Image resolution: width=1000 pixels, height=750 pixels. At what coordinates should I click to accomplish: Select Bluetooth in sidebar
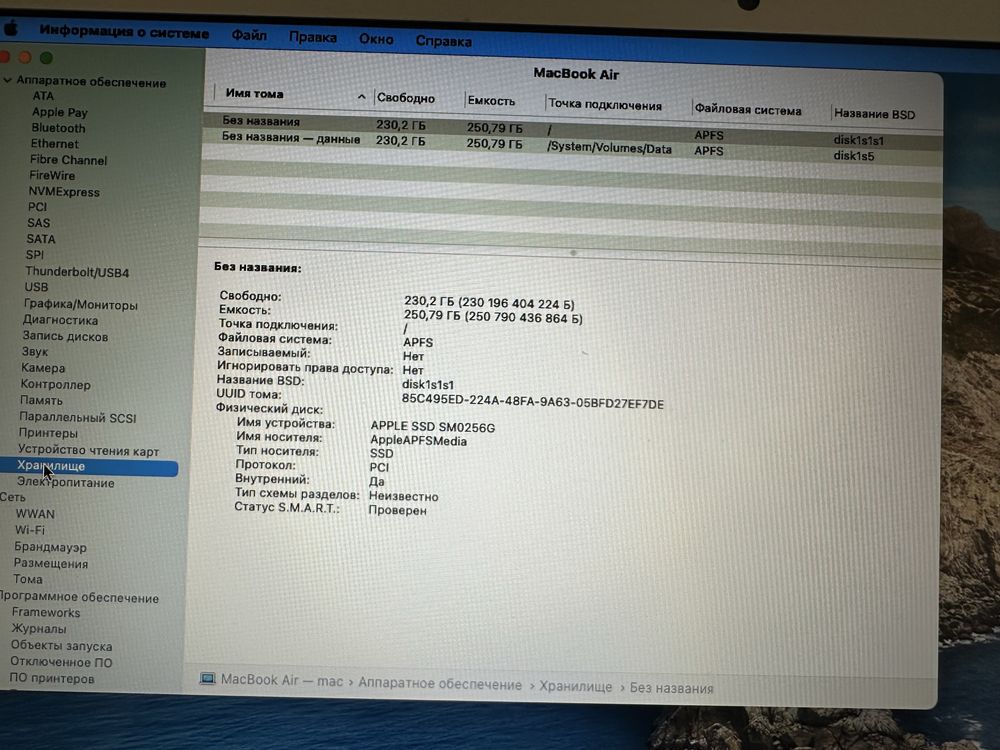pyautogui.click(x=58, y=128)
